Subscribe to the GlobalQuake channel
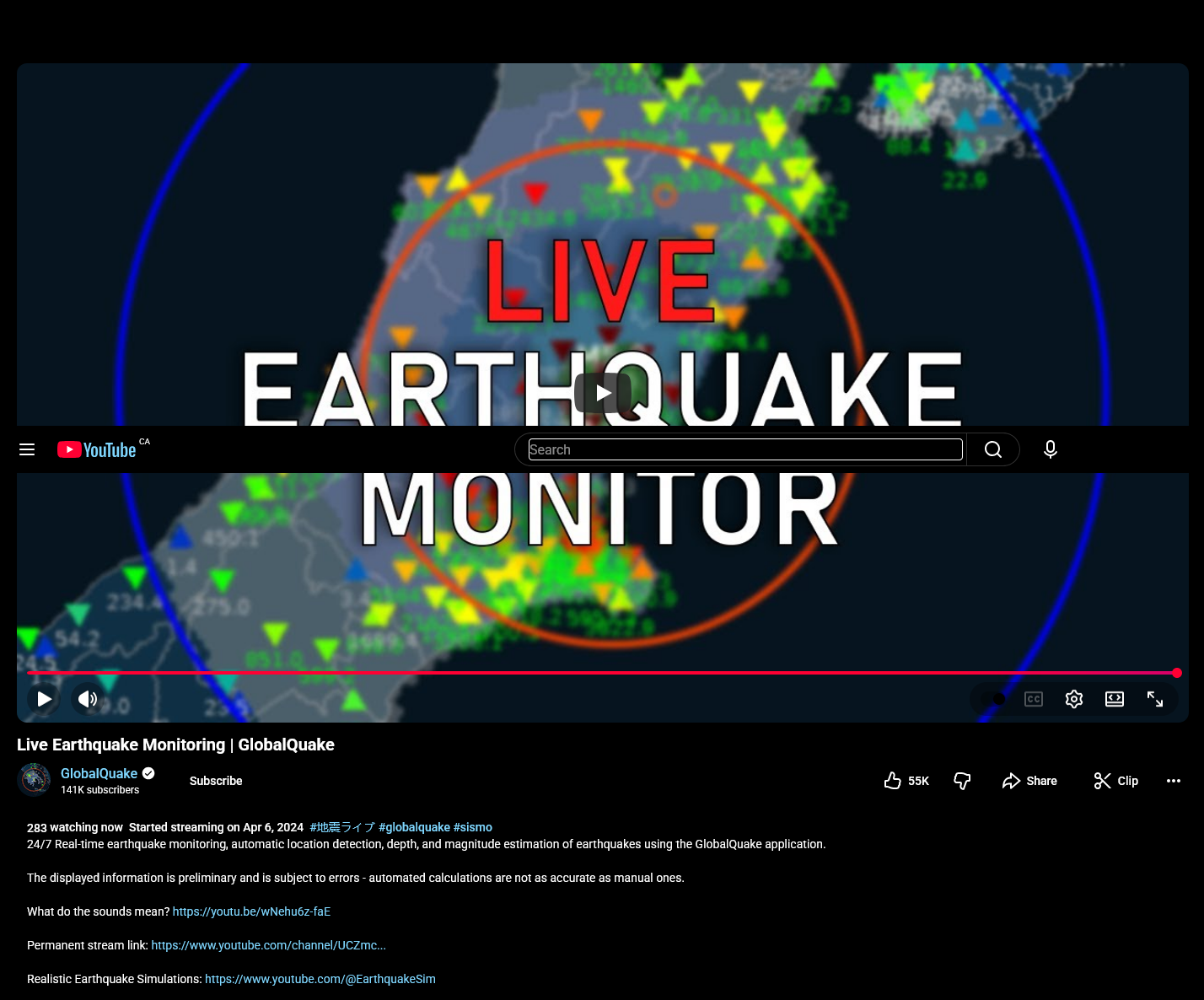 (216, 781)
